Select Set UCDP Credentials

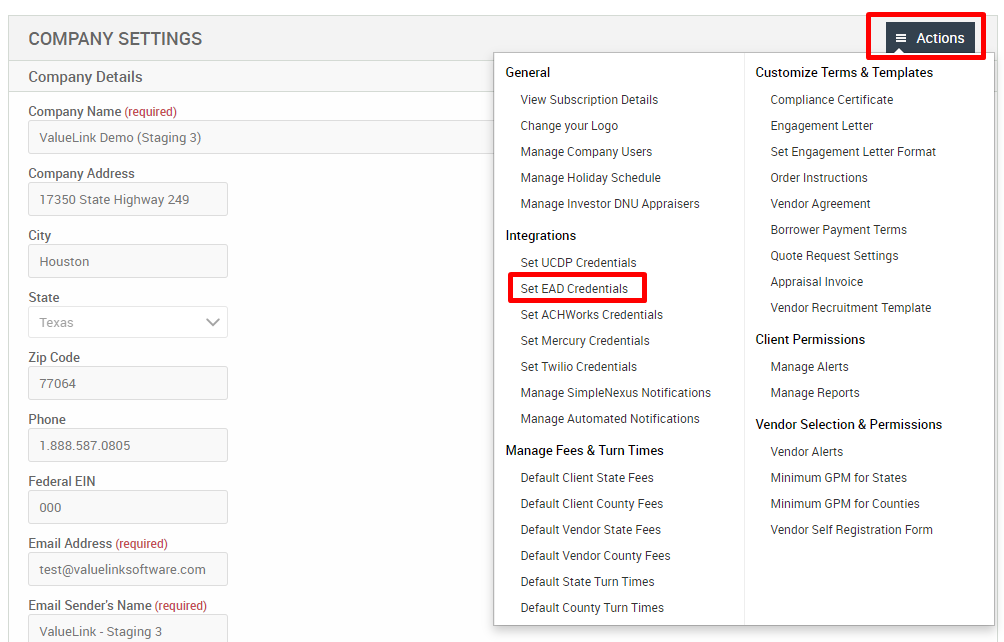pyautogui.click(x=577, y=262)
